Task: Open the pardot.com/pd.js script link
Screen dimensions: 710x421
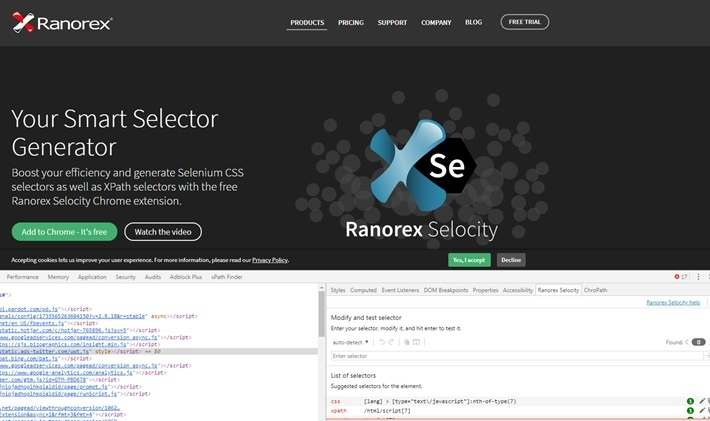Action: pos(29,309)
